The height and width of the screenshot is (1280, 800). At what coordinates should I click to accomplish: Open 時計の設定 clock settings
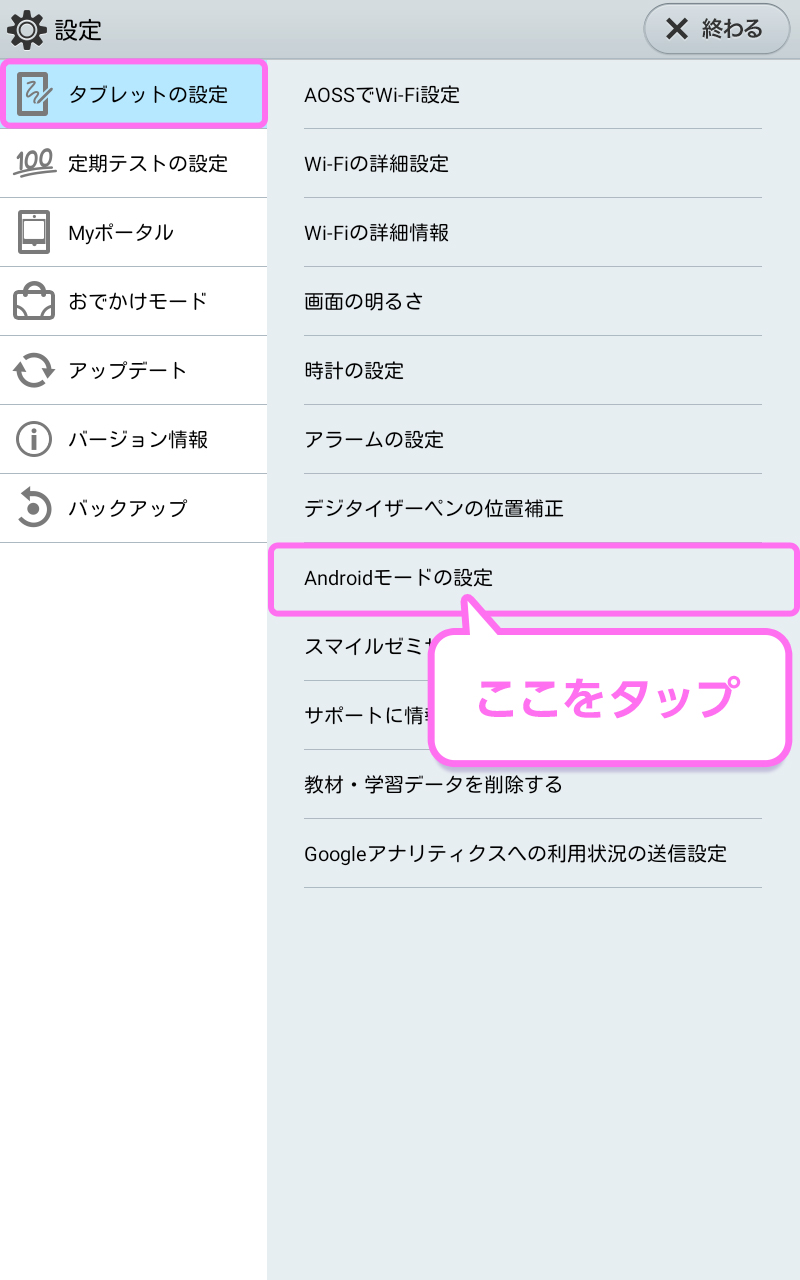[533, 371]
